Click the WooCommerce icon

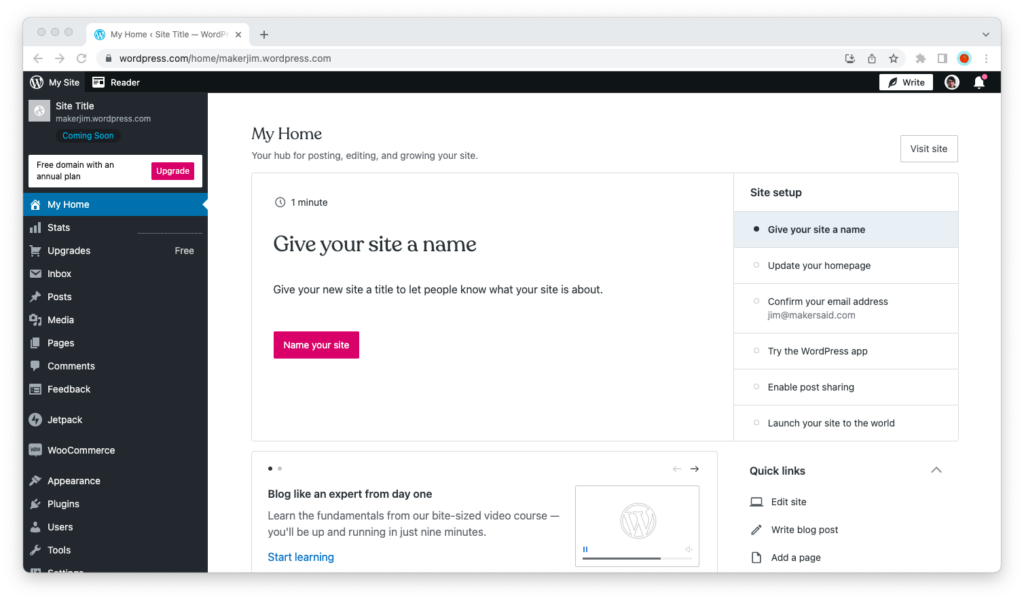35,450
